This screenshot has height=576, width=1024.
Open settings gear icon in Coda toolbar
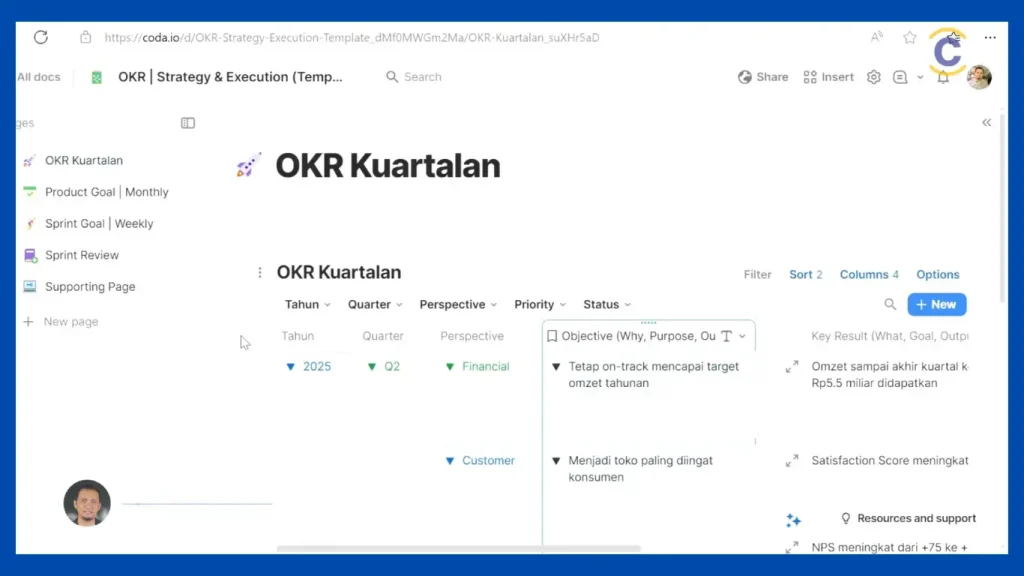[x=873, y=77]
